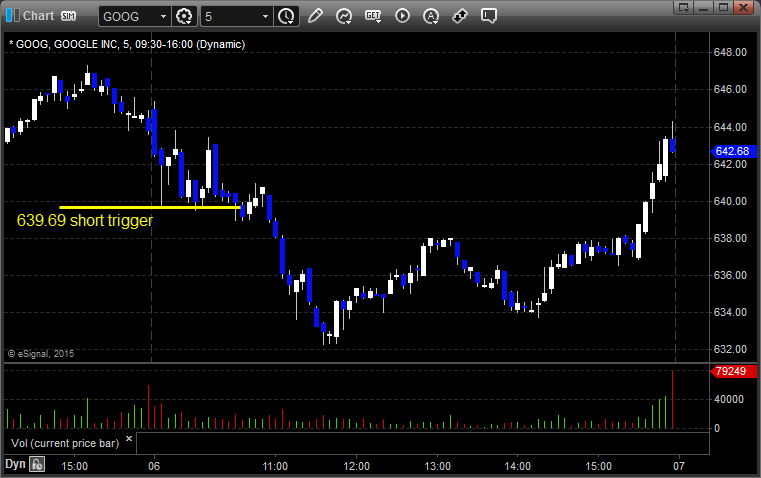761x478 pixels.
Task: Open the studies chart-wave icon
Action: [344, 16]
